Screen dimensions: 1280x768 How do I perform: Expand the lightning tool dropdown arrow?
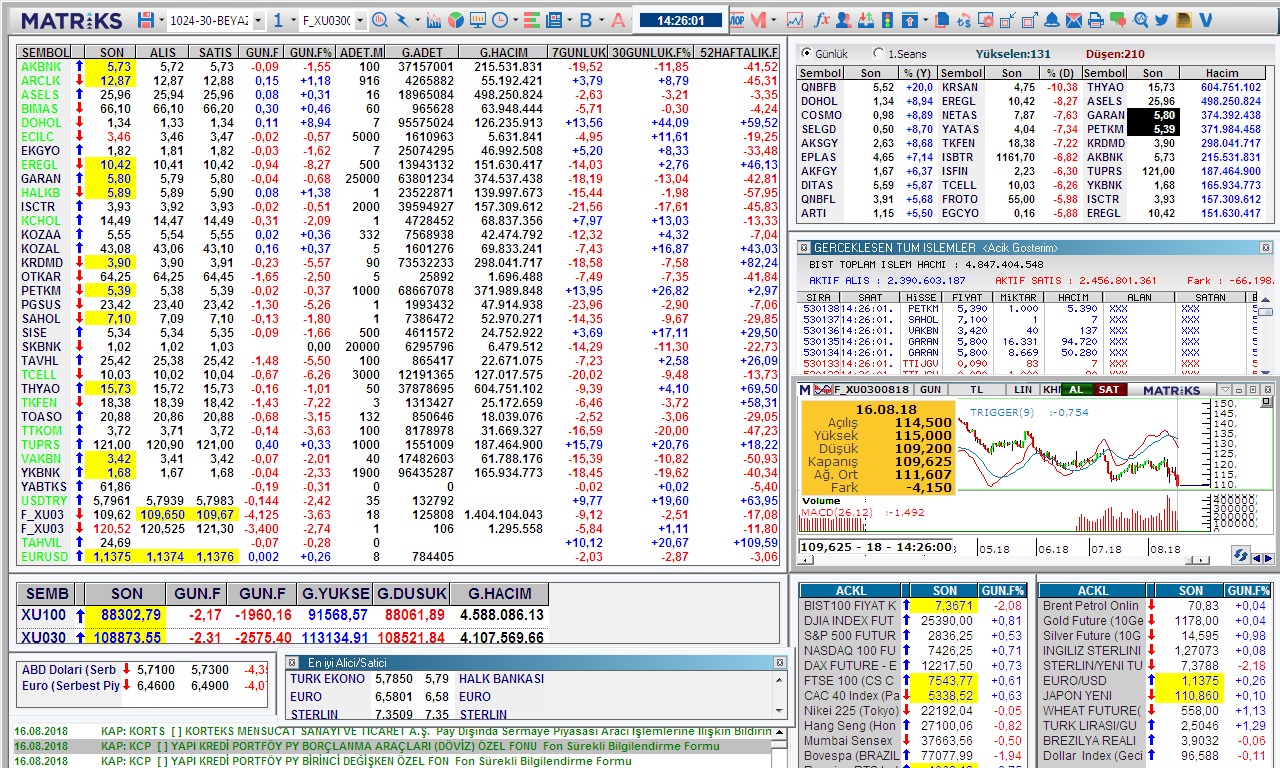click(x=417, y=20)
